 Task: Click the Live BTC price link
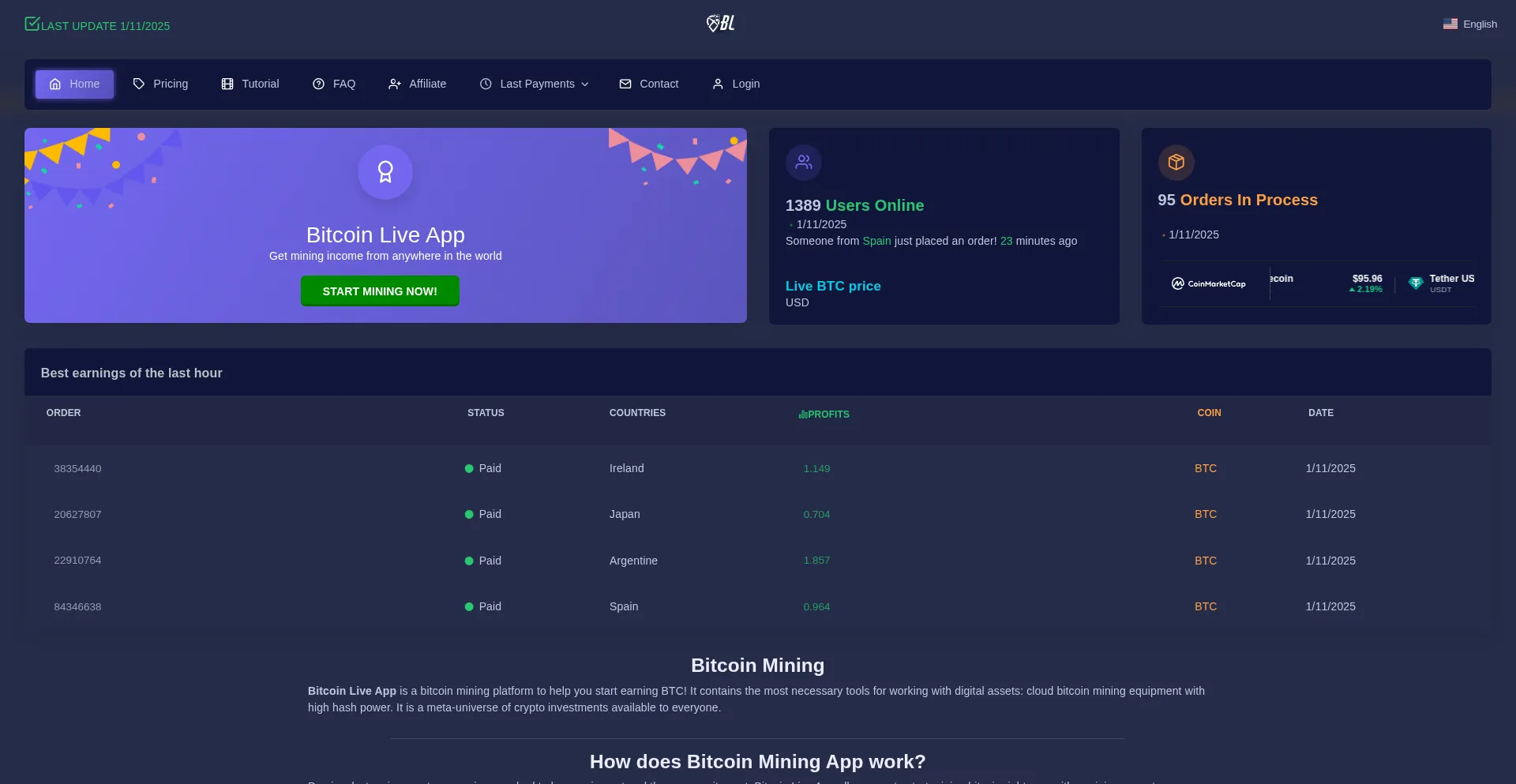[833, 286]
